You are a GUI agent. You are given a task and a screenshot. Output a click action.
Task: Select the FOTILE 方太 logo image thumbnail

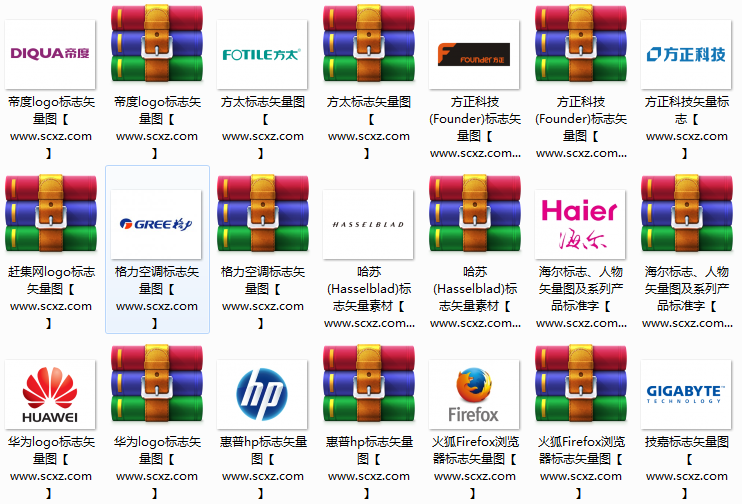click(x=263, y=54)
